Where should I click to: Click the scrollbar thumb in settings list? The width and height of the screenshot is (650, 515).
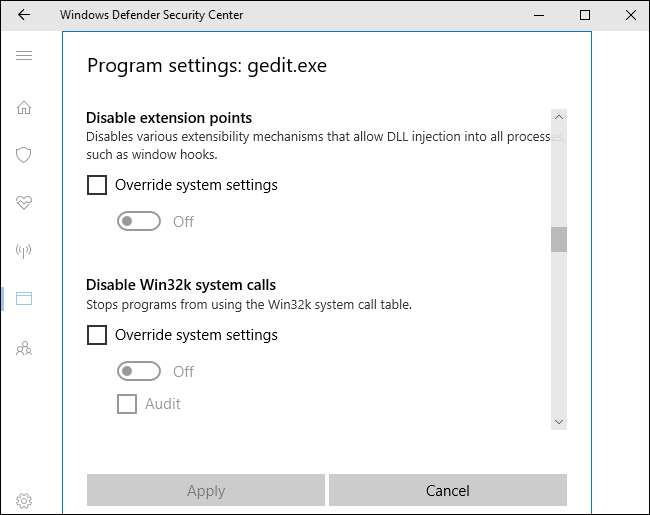559,239
